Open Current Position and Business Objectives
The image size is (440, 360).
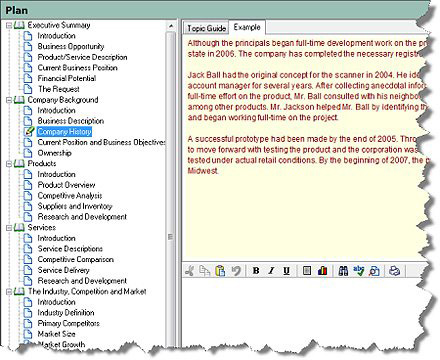[x=101, y=142]
